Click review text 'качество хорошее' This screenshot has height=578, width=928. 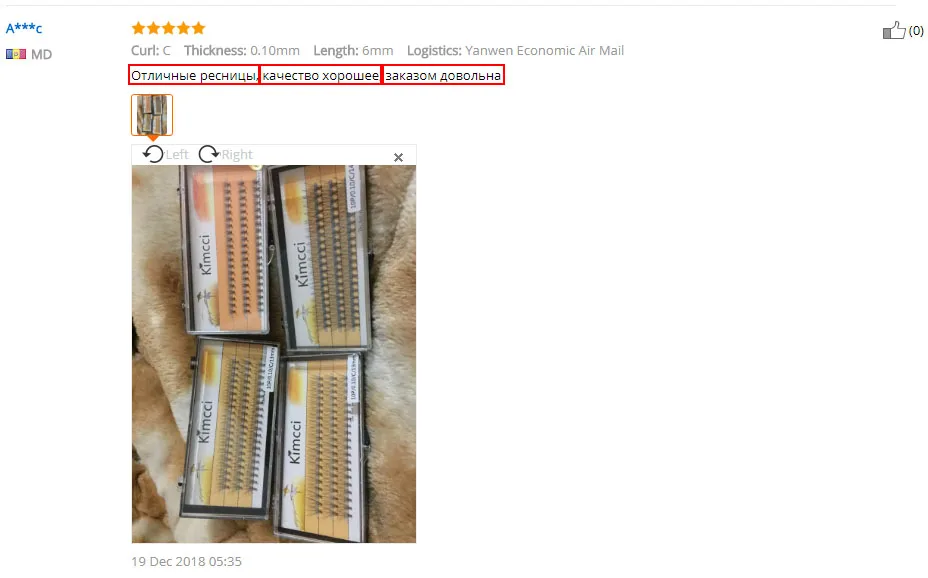pos(320,75)
